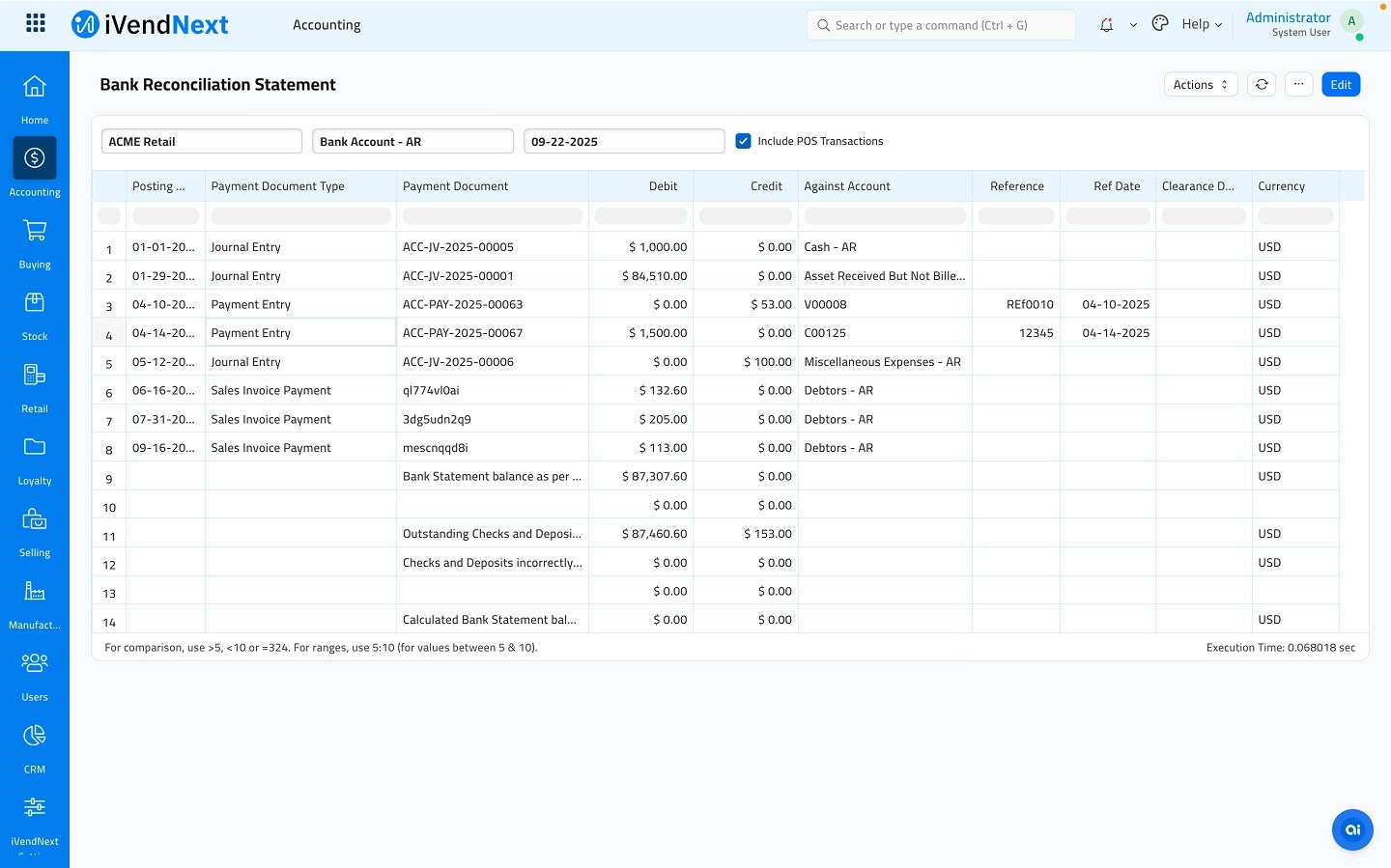Open the notifications bell
Screen dimensions: 1391x868
click(x=1107, y=25)
